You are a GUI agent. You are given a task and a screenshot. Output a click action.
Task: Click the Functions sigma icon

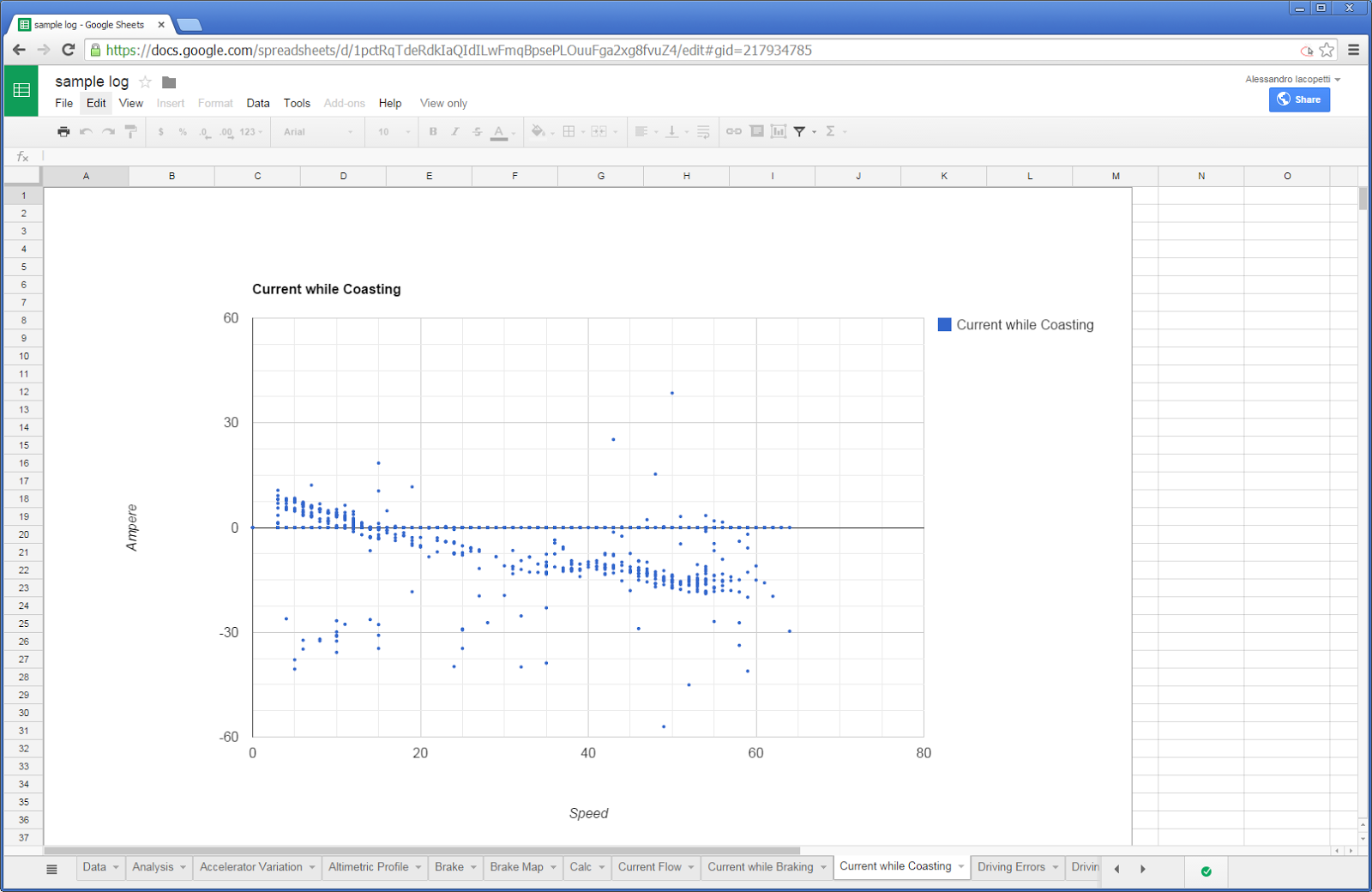point(831,131)
